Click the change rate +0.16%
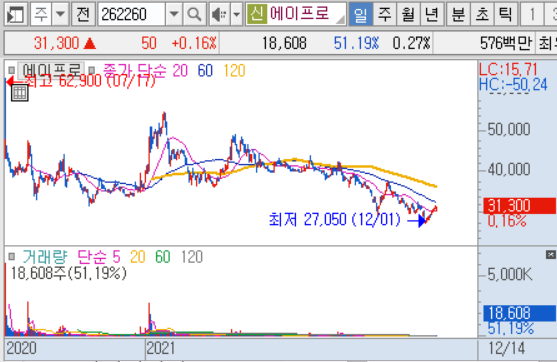Image resolution: width=557 pixels, height=362 pixels. 194,43
